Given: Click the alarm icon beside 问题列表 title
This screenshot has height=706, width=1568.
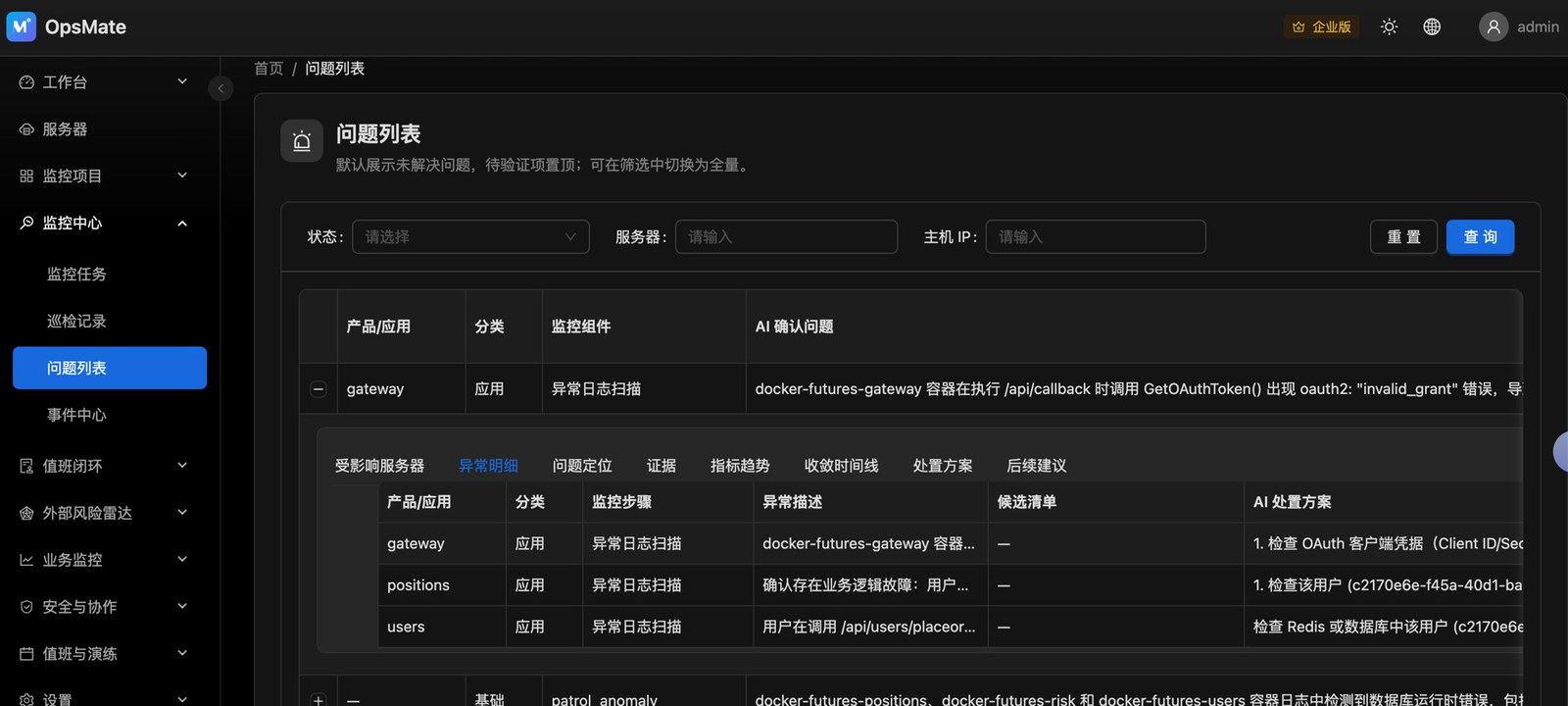Looking at the screenshot, I should pos(302,141).
